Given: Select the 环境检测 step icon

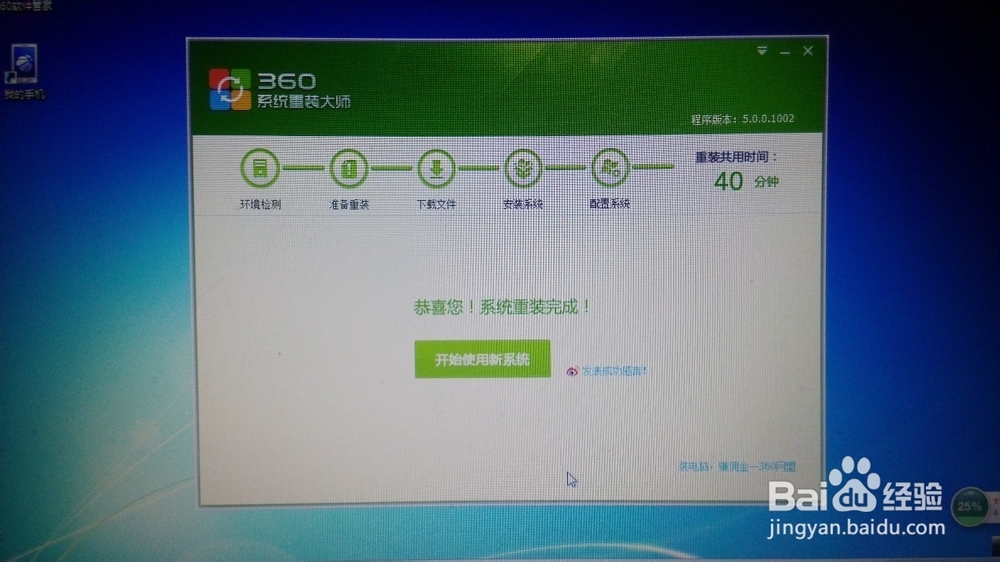Looking at the screenshot, I should pos(260,168).
